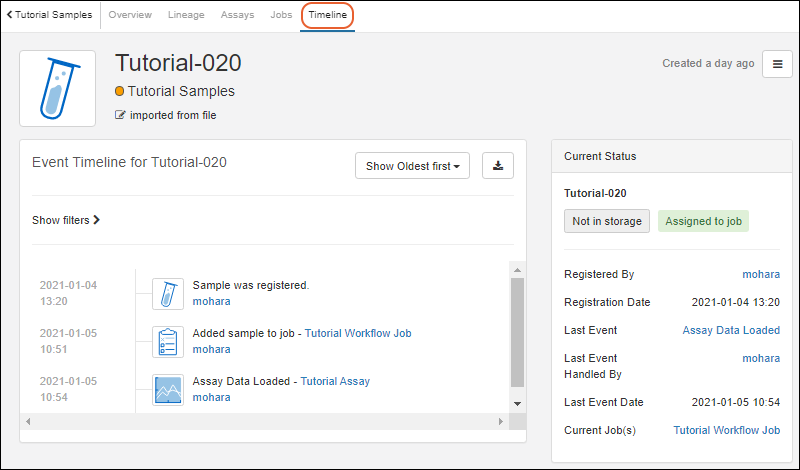This screenshot has height=470, width=800.
Task: Click the edit pencil icon by imported from file
Action: (x=121, y=115)
